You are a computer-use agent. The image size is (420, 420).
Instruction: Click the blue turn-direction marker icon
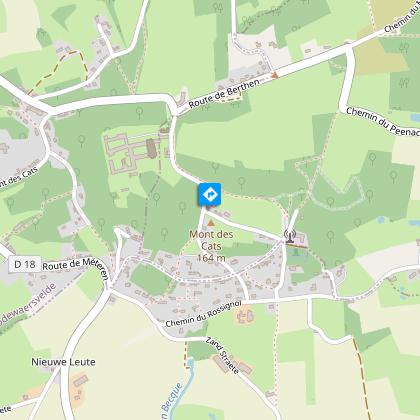click(210, 194)
